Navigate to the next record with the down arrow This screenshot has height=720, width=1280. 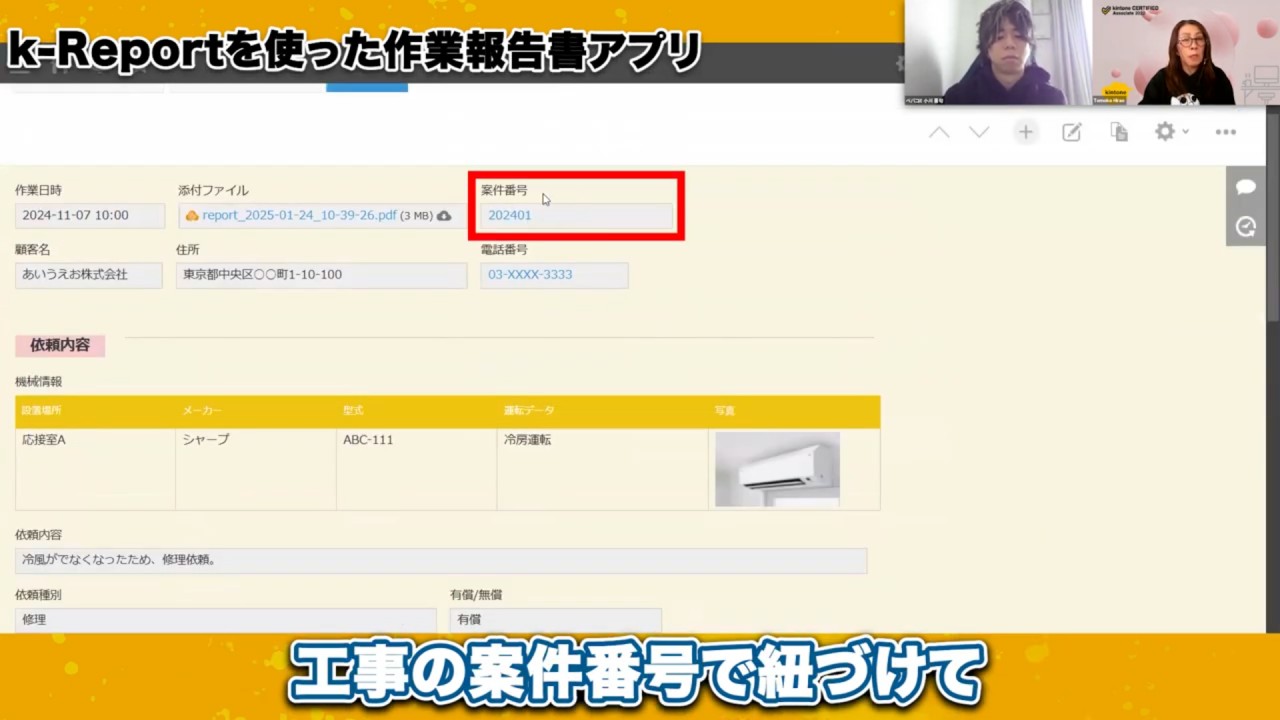(978, 131)
